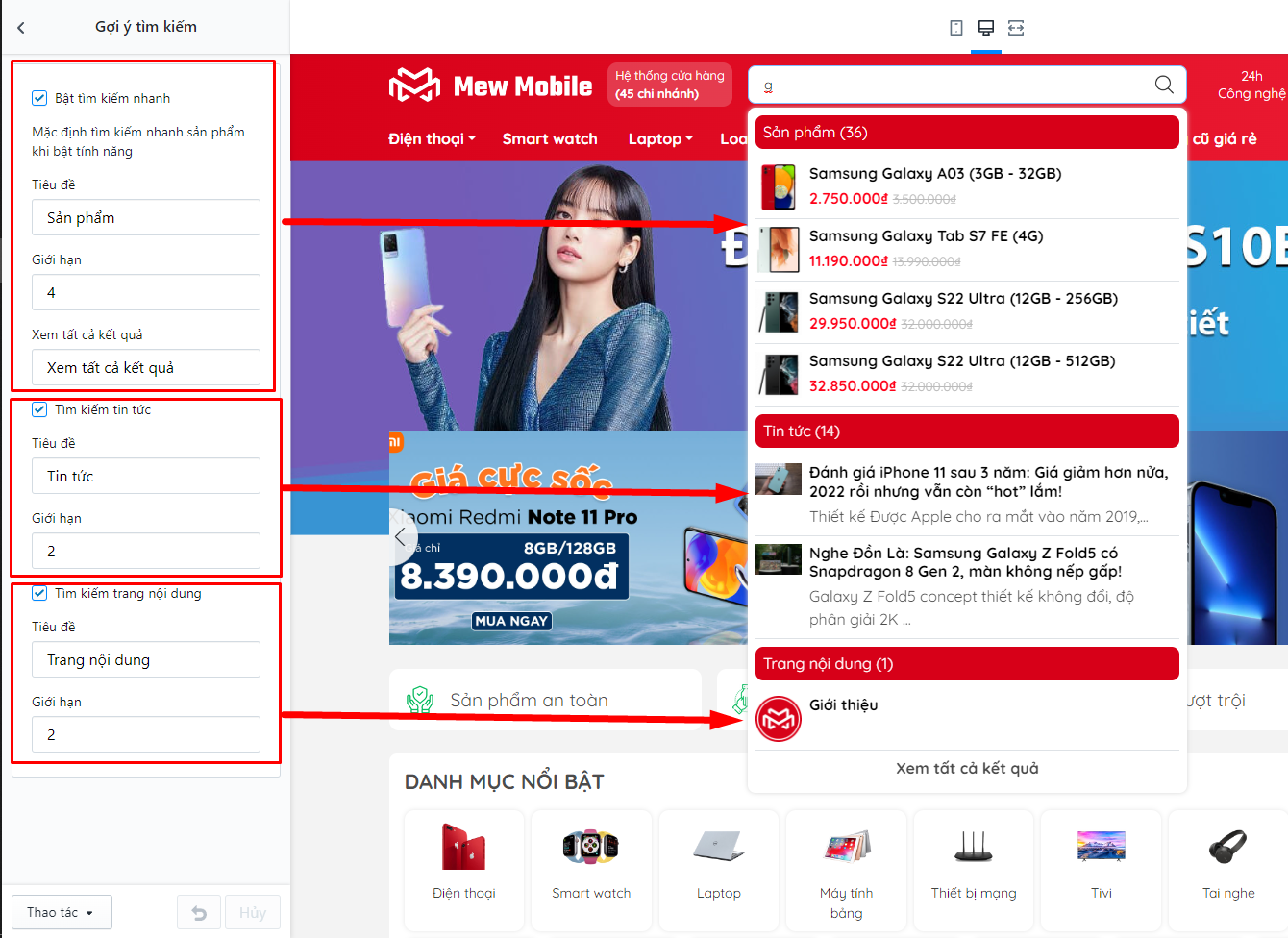This screenshot has width=1288, height=938.
Task: Toggle Bật tìm kiếm nhanh checkbox
Action: [39, 98]
